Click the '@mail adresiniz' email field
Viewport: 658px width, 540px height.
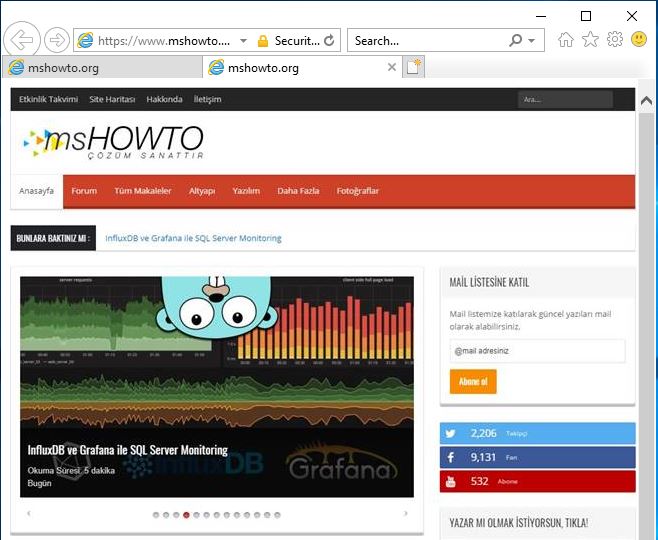[x=537, y=351]
